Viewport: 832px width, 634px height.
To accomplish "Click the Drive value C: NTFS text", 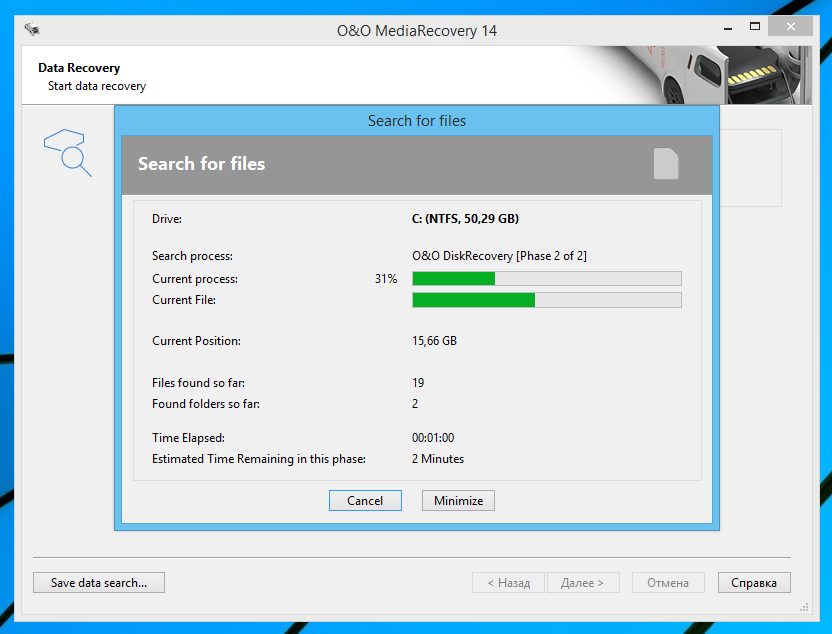I will coord(465,219).
